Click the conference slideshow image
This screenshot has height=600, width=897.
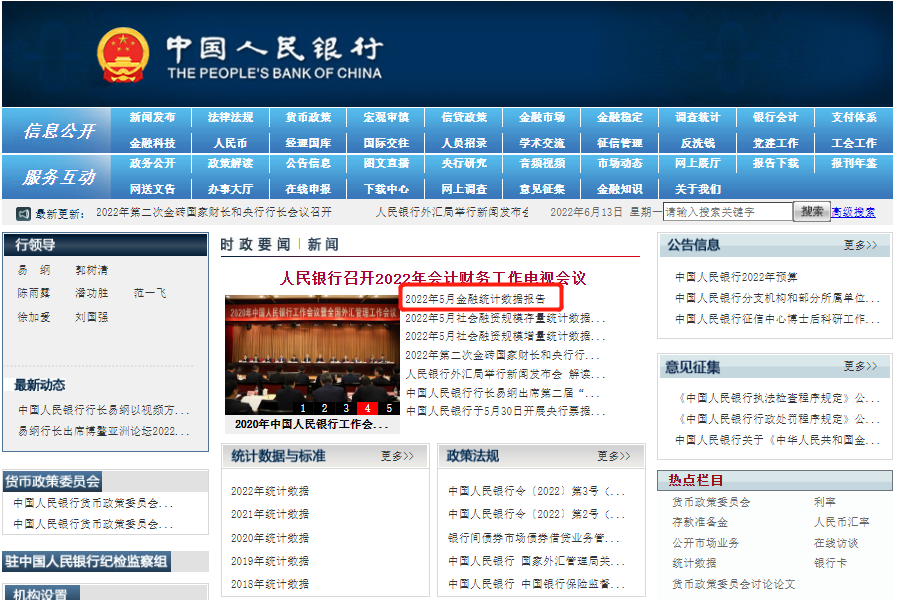tap(312, 355)
